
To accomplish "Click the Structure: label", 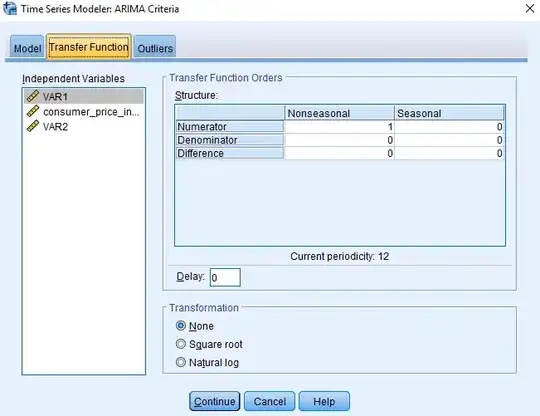I will (x=196, y=95).
